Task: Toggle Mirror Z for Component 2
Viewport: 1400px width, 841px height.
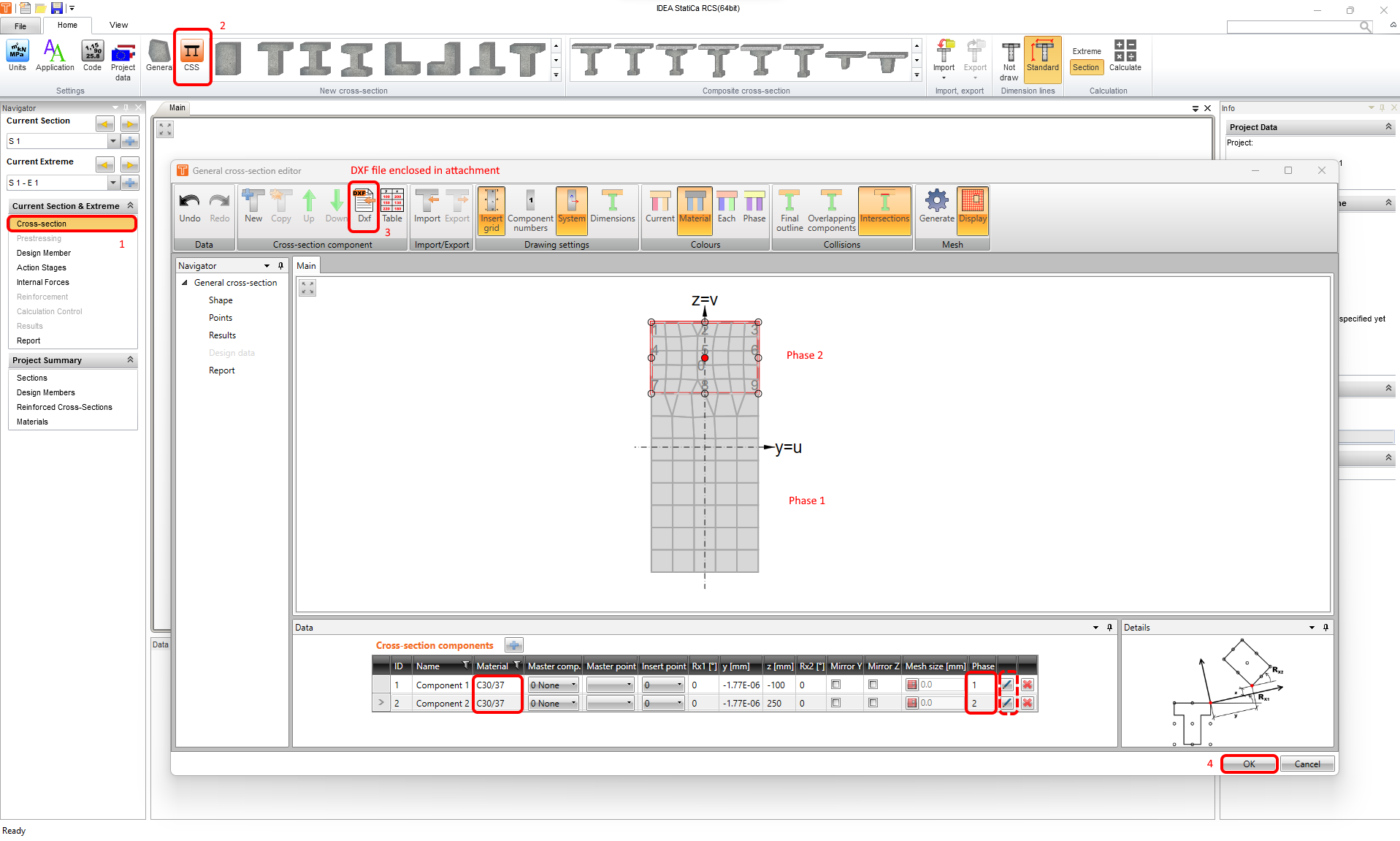Action: (873, 703)
